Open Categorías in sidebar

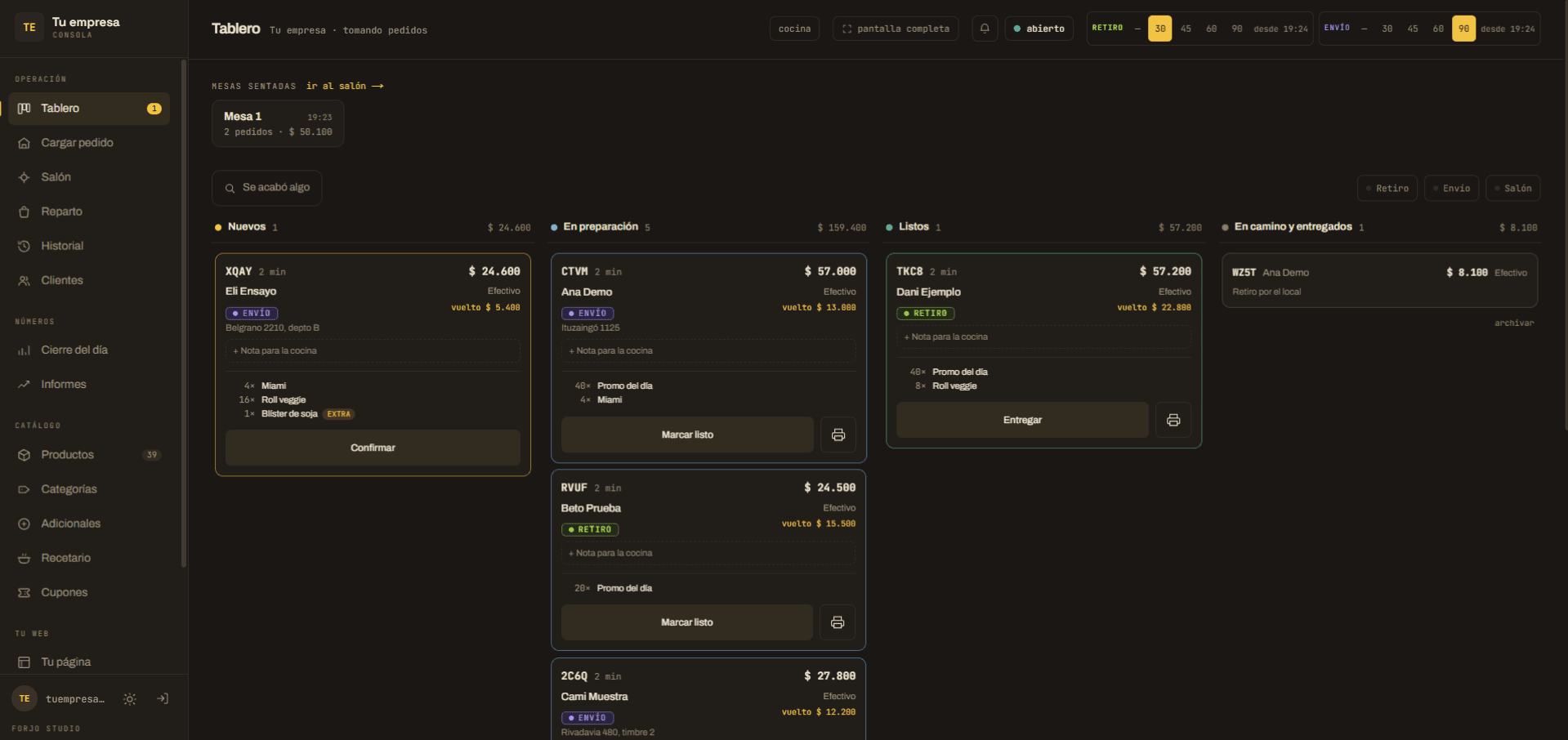[x=89, y=489]
